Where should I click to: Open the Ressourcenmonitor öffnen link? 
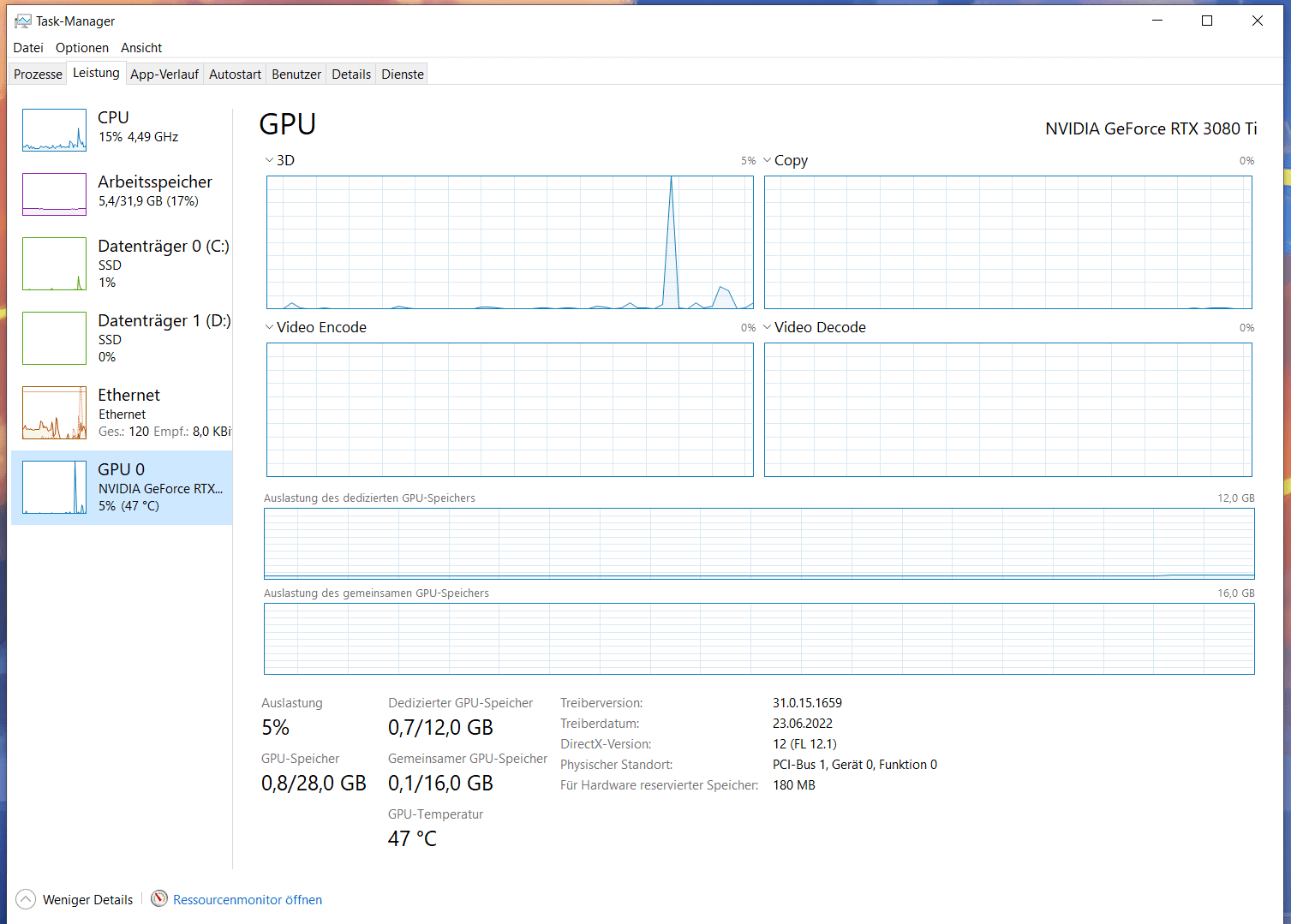[248, 900]
